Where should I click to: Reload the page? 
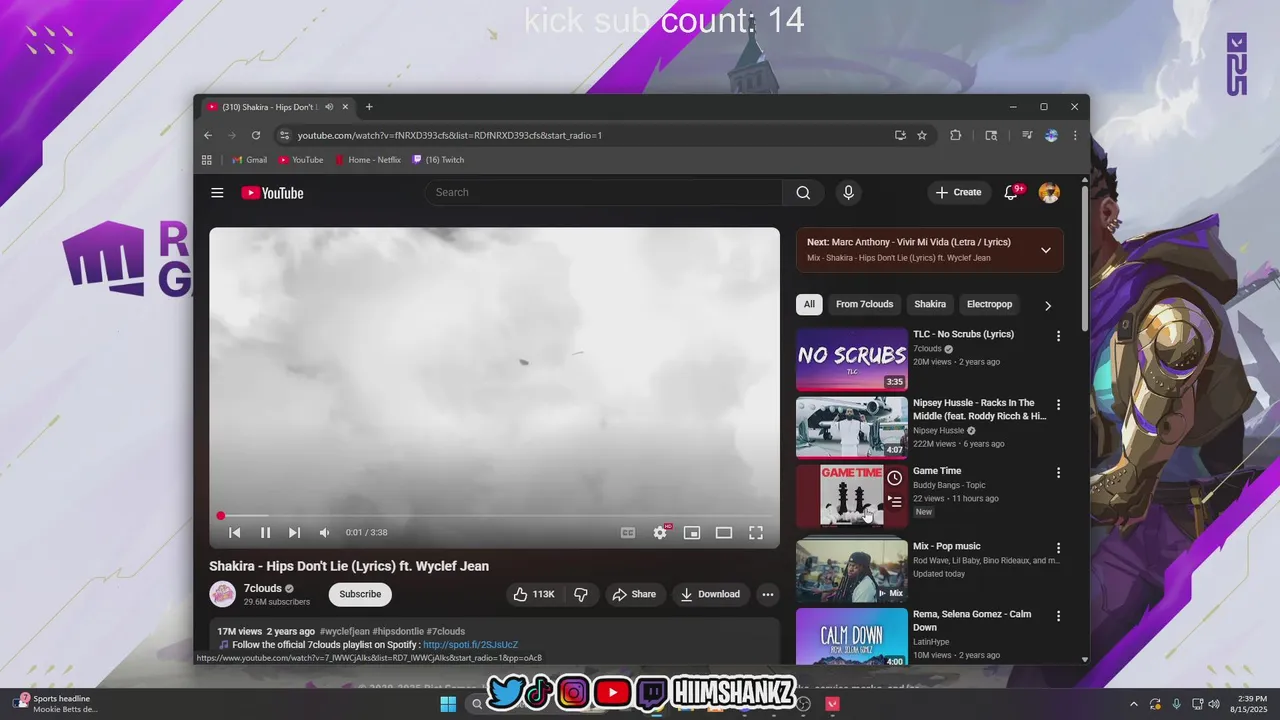pos(256,135)
